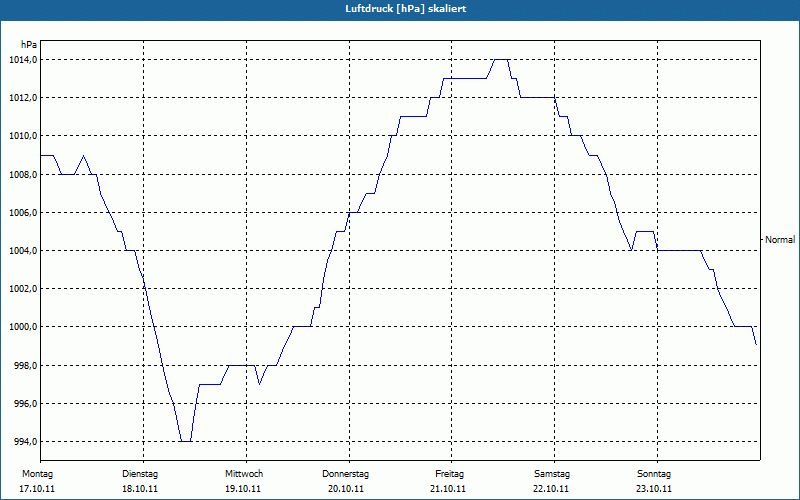Select the 'Mittwoch' day label
800x500 pixels.
[244, 474]
